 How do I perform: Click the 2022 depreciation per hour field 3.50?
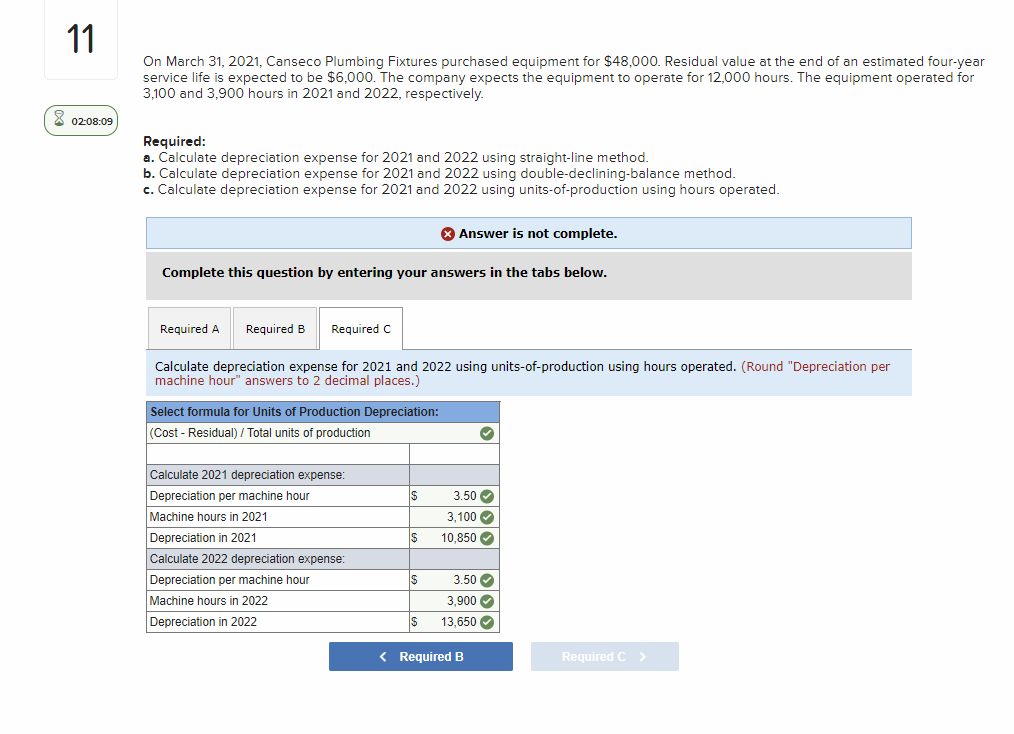coord(454,580)
